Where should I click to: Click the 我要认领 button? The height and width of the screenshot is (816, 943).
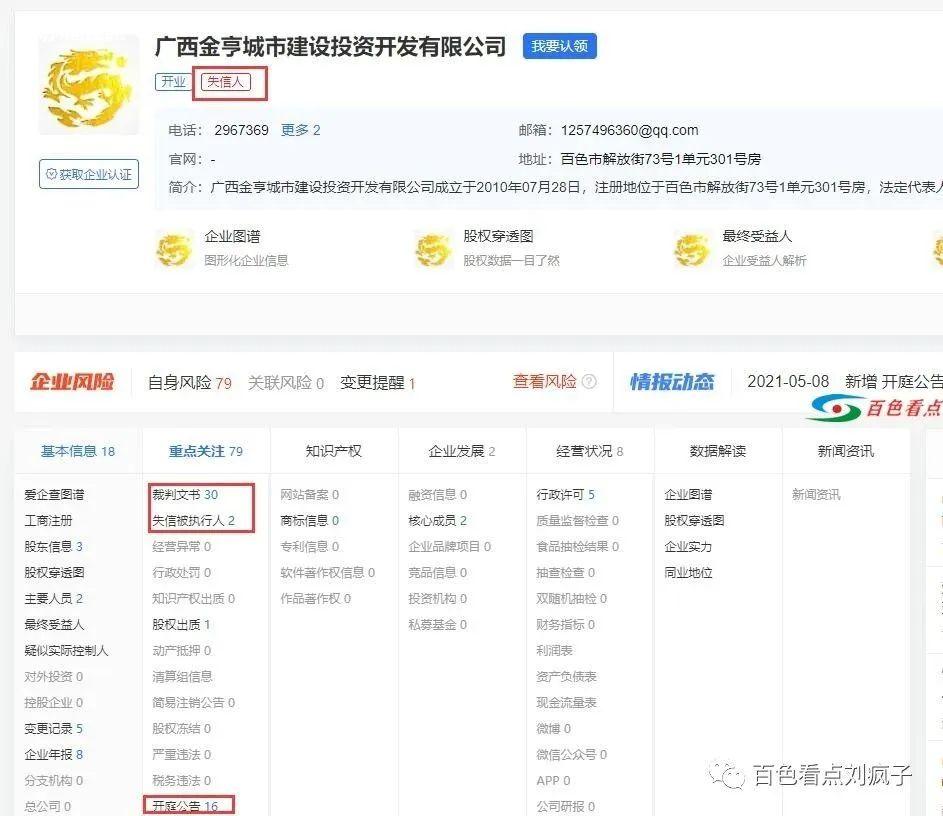coord(559,46)
